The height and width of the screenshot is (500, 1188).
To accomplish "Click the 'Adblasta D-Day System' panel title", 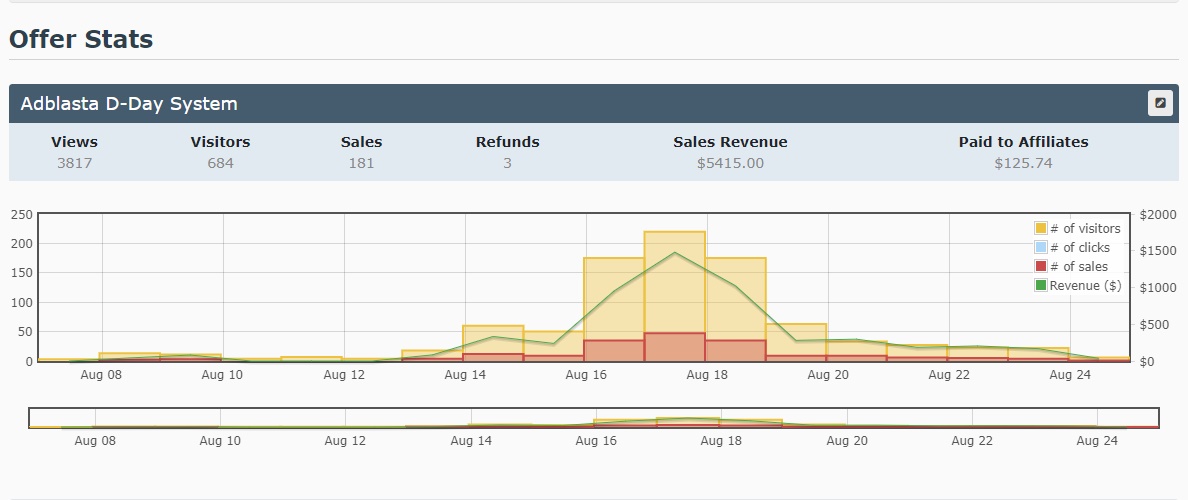I will tap(129, 104).
